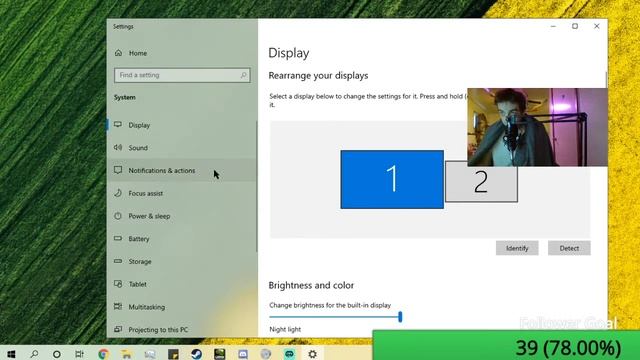Click the Home house icon
640x360 pixels.
click(118, 53)
